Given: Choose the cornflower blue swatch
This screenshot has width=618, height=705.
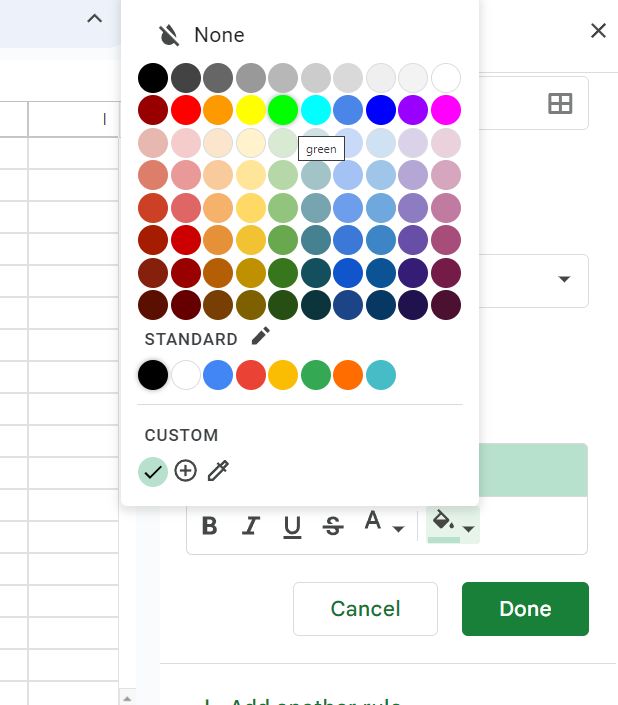Looking at the screenshot, I should point(348,110).
